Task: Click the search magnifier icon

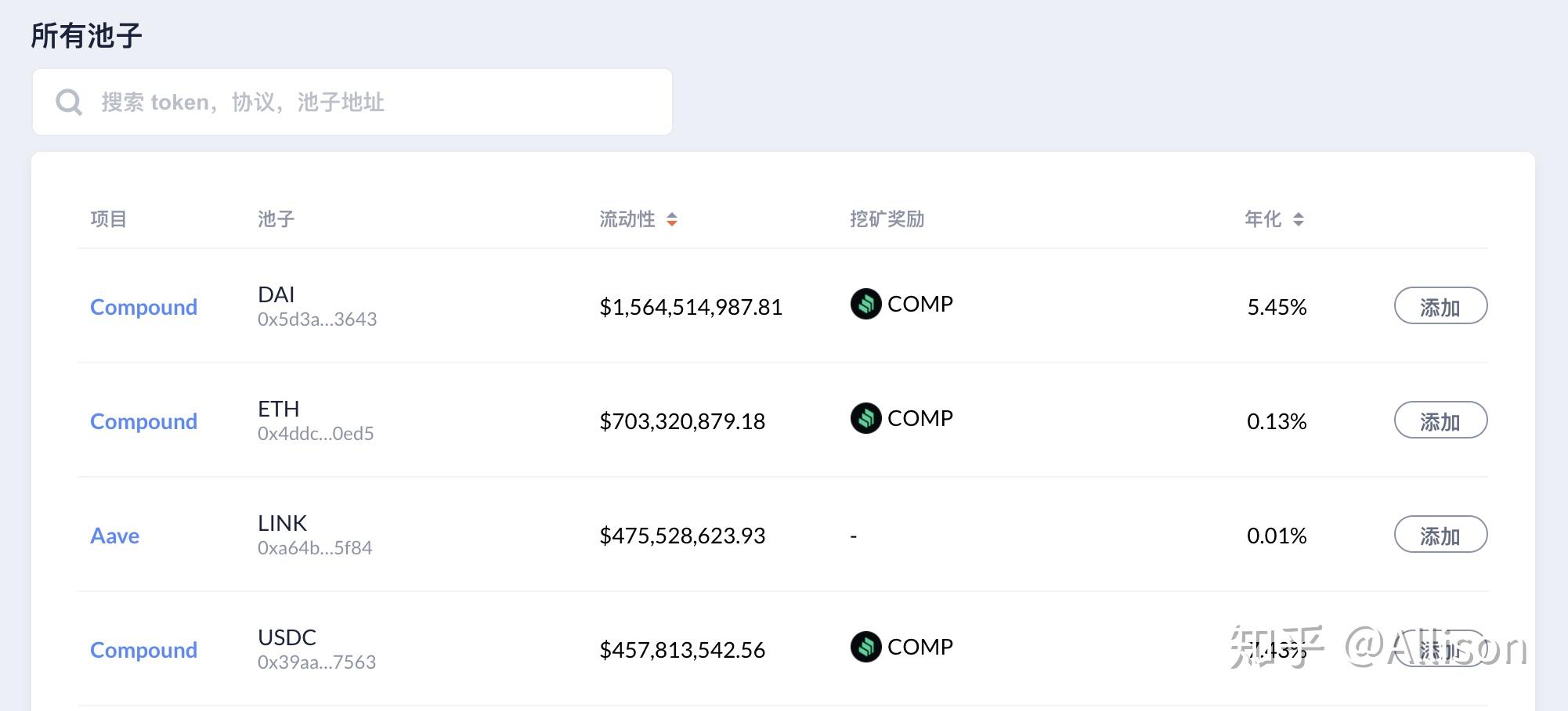Action: [x=69, y=102]
